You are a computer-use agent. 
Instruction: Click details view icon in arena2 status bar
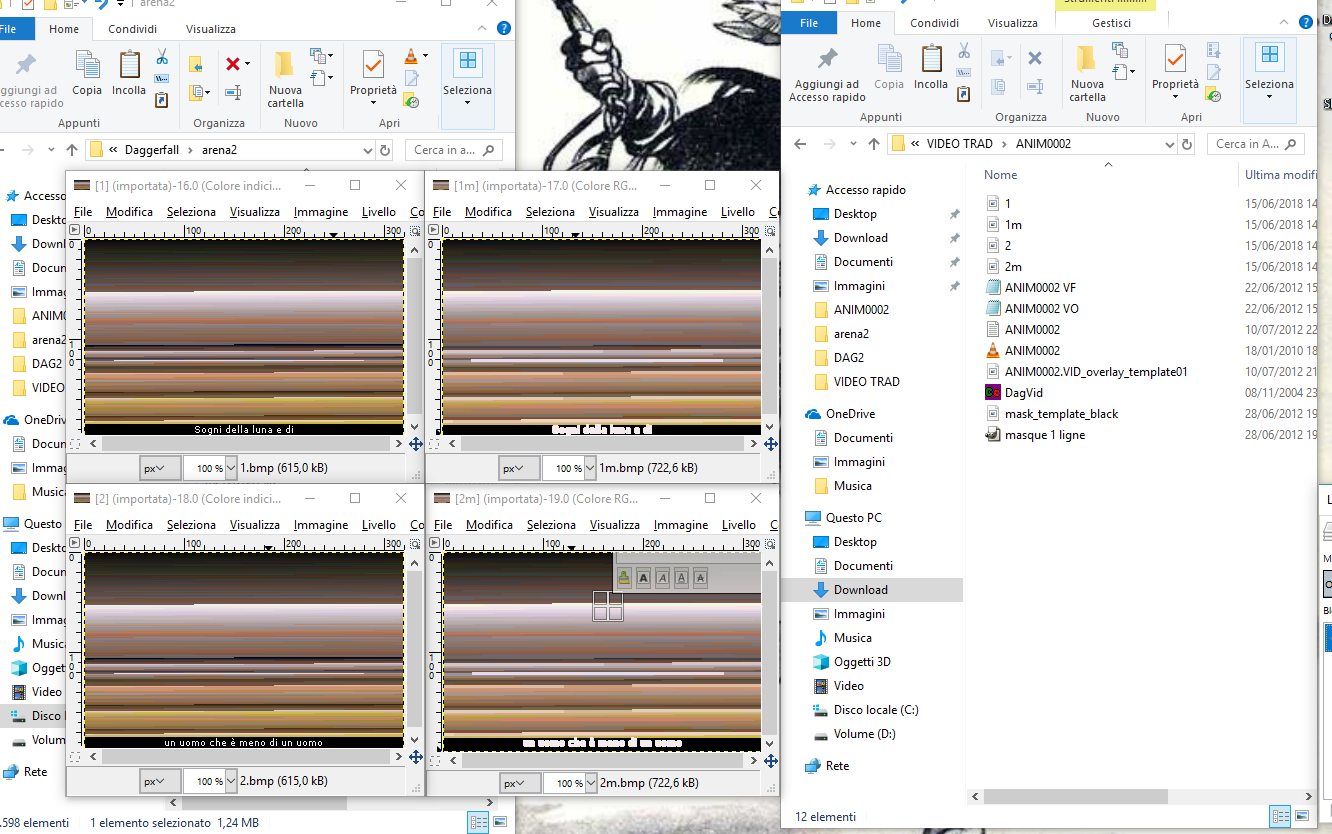tap(479, 822)
